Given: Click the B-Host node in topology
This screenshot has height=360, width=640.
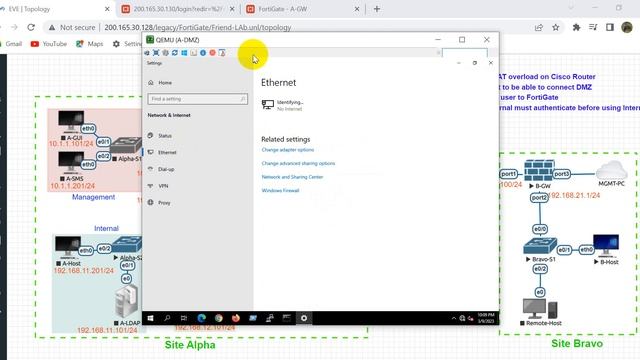Looking at the screenshot, I should [606, 246].
